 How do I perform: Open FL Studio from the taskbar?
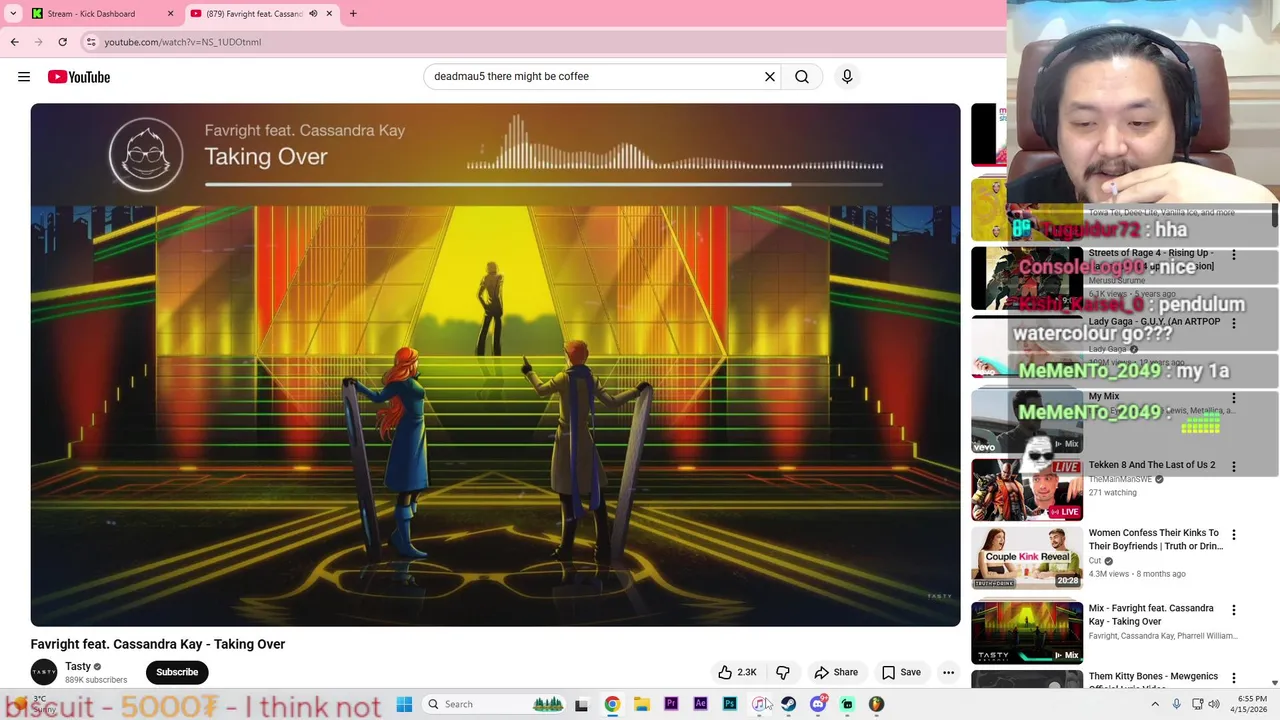pos(877,704)
